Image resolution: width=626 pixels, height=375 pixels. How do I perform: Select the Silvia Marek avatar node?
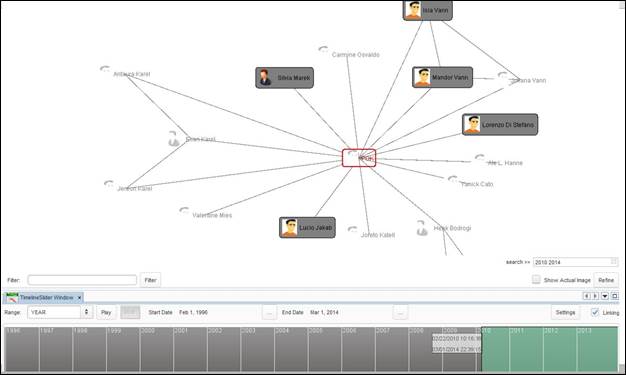tap(284, 77)
